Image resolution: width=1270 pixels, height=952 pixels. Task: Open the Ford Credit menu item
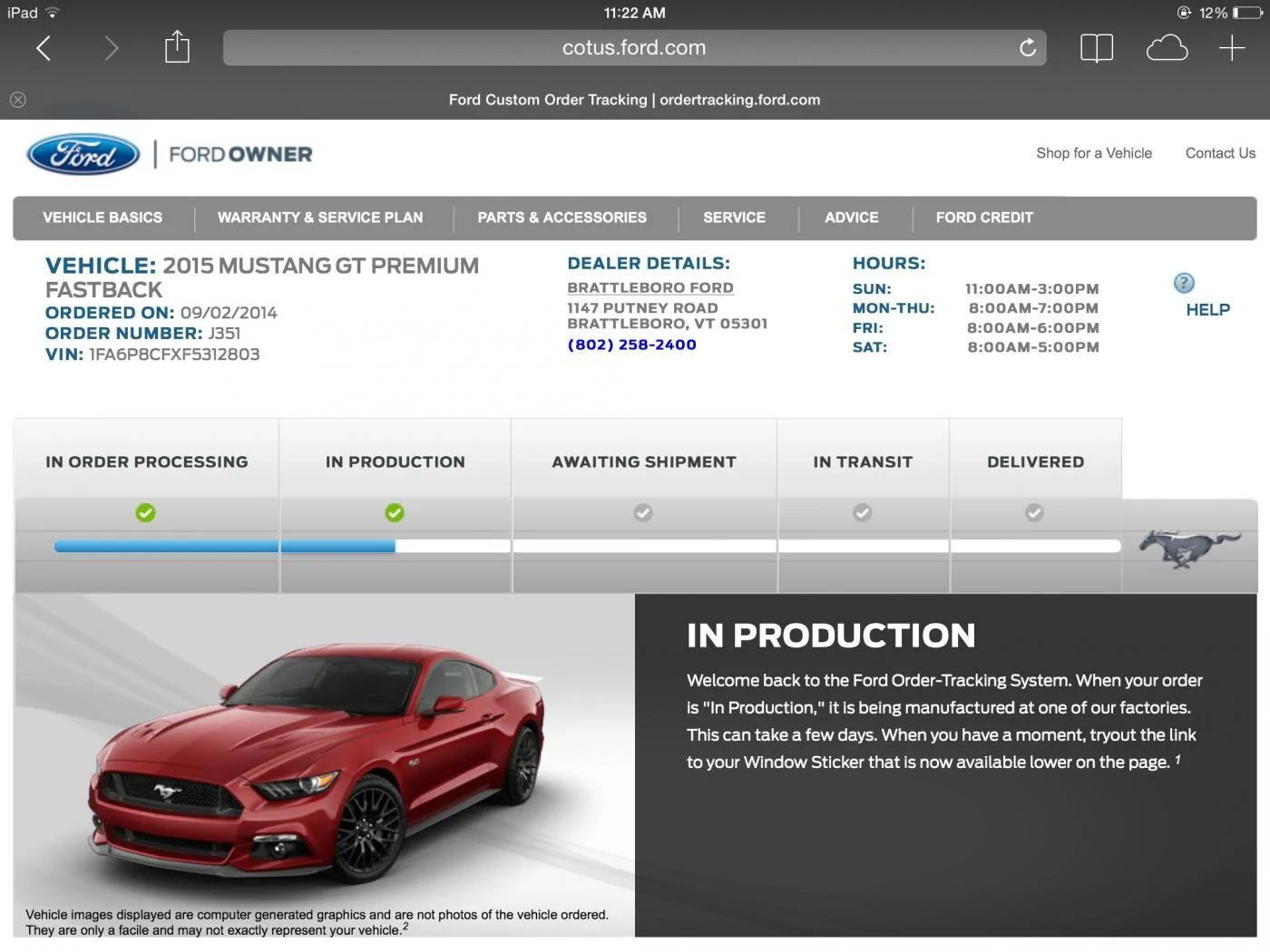[x=984, y=218]
